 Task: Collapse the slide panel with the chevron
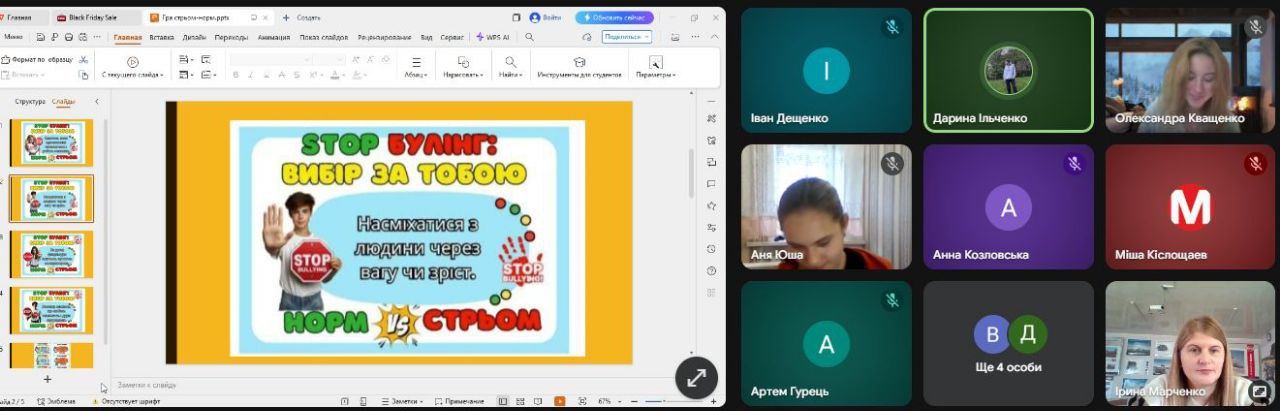pos(97,101)
